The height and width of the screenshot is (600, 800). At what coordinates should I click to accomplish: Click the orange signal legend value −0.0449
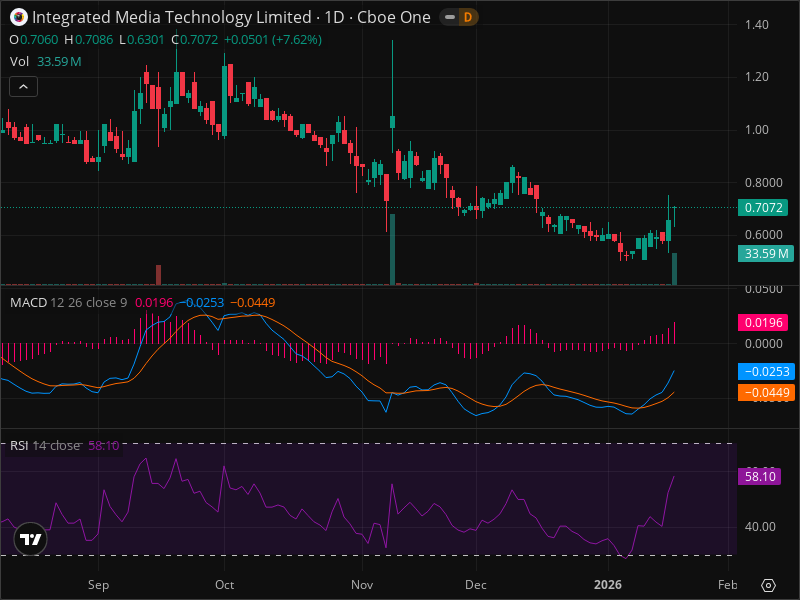point(253,303)
